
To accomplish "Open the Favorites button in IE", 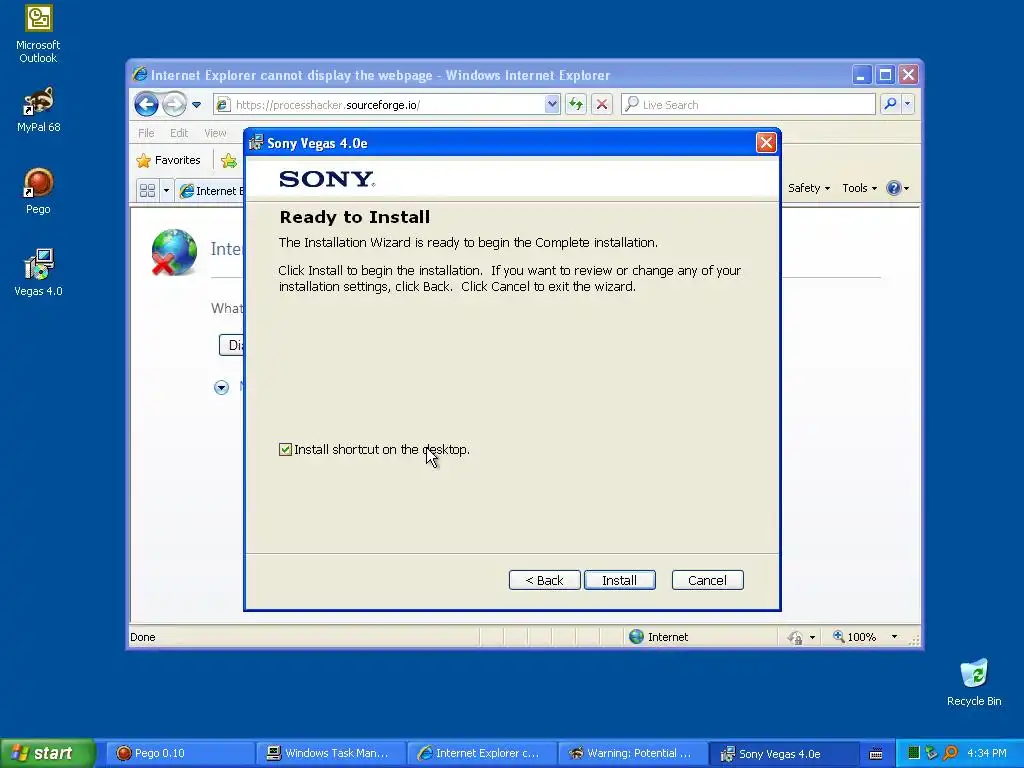I will (168, 160).
